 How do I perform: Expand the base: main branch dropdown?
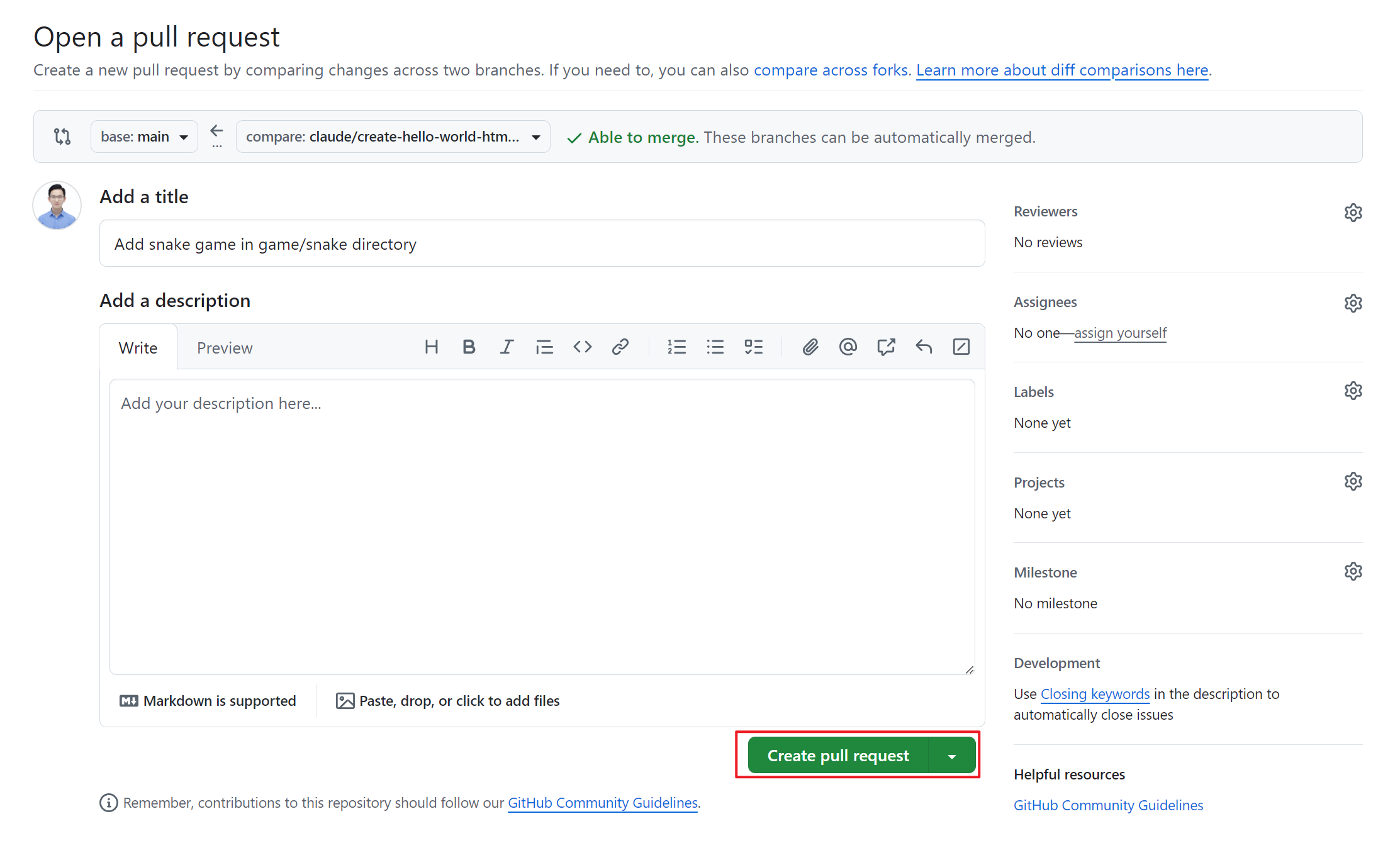144,137
